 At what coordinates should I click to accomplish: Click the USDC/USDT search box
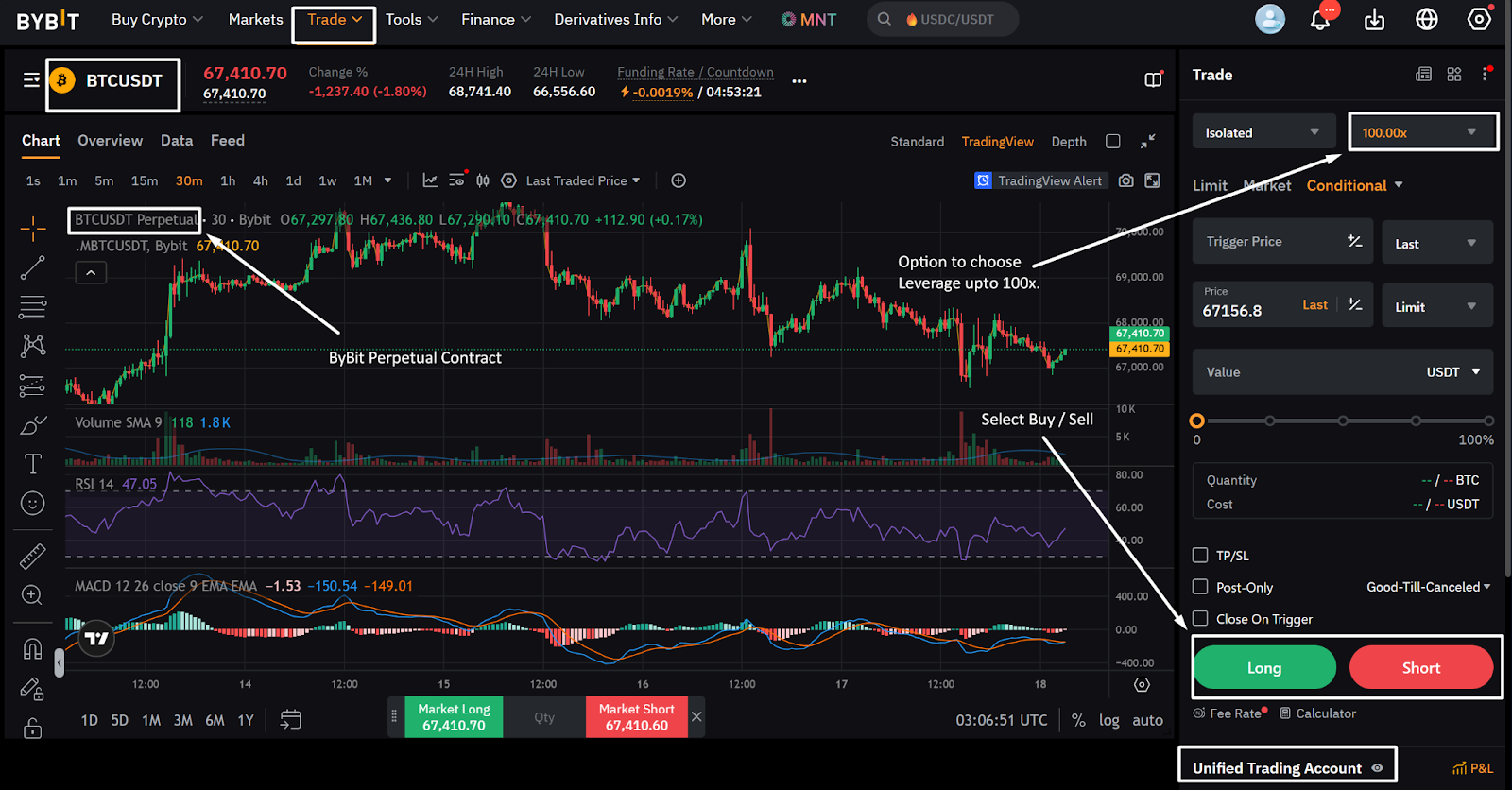943,19
